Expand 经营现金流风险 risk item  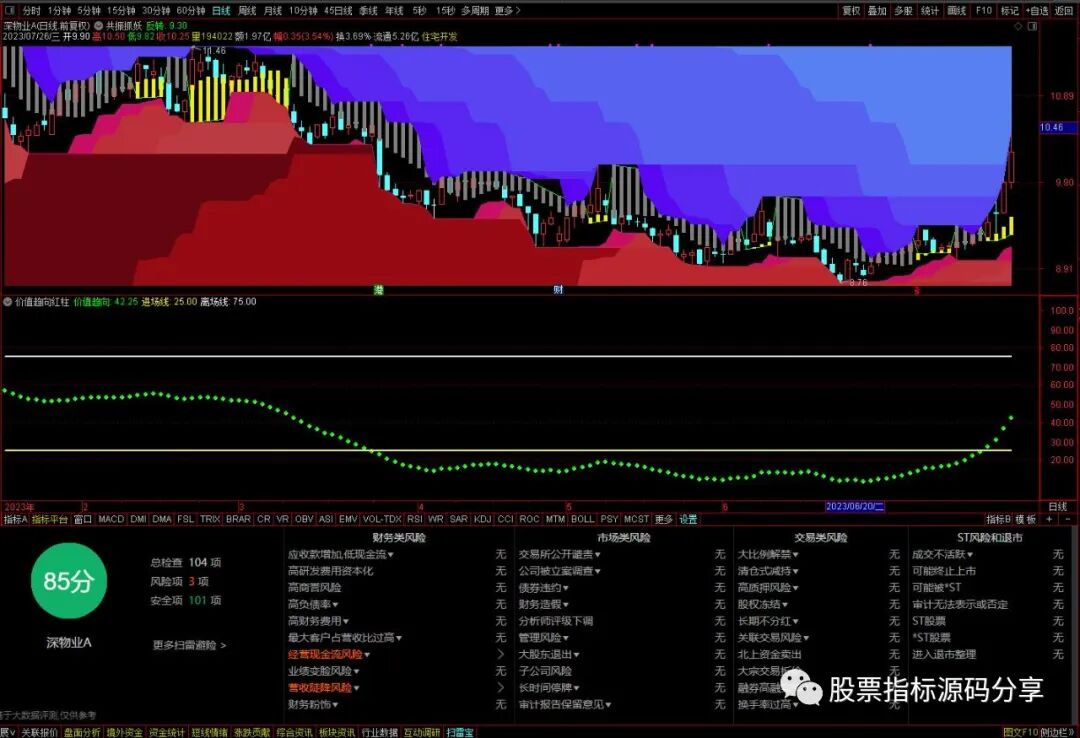pyautogui.click(x=329, y=654)
